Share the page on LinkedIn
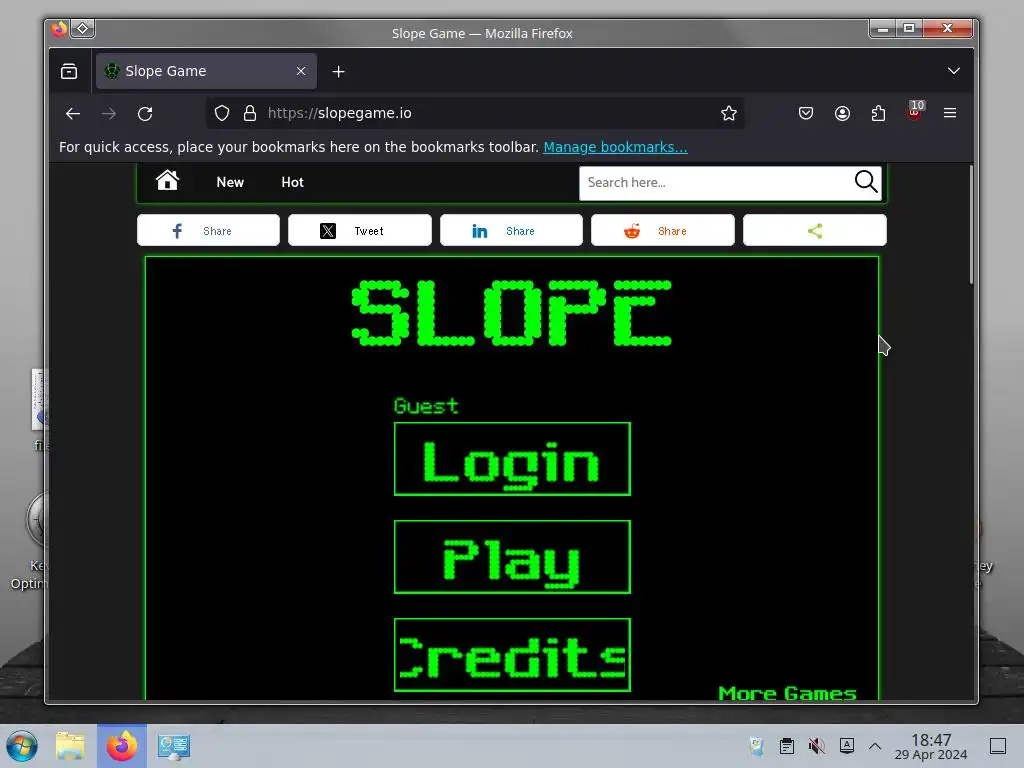This screenshot has width=1024, height=768. pos(511,231)
